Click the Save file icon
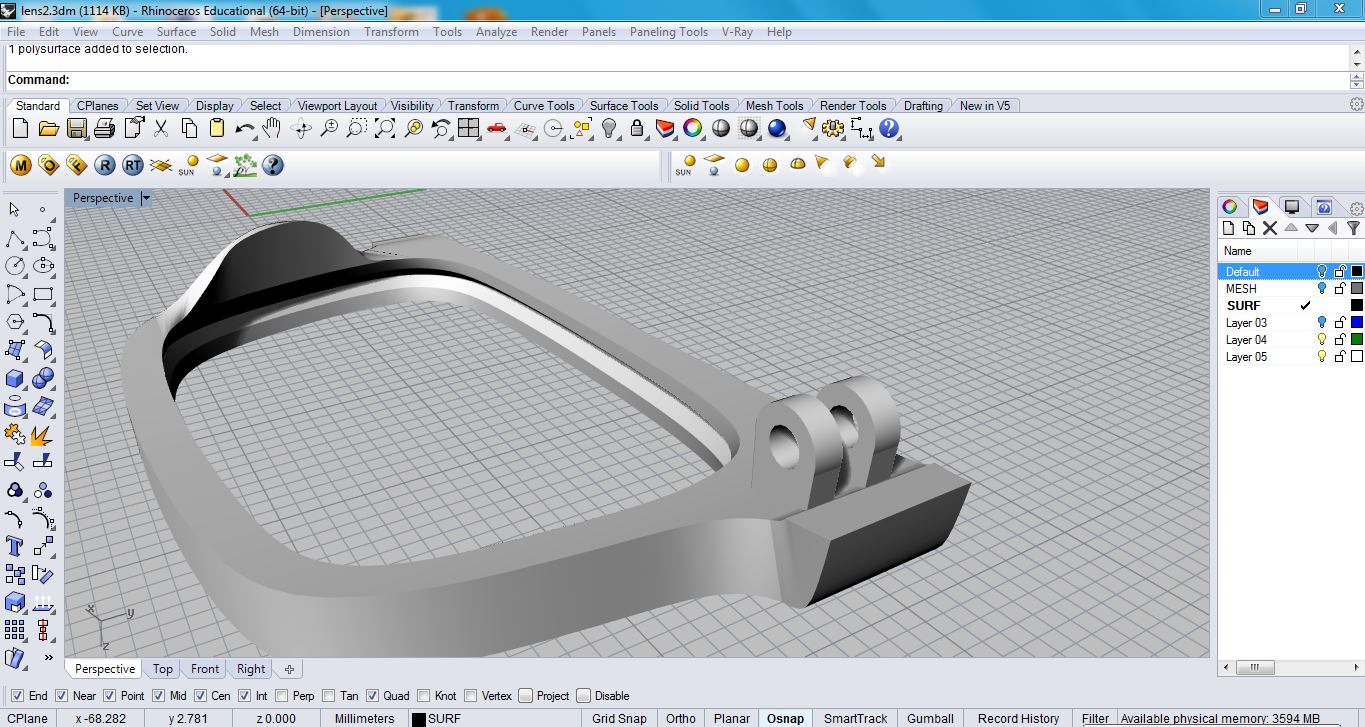The width and height of the screenshot is (1365, 727). pos(76,128)
